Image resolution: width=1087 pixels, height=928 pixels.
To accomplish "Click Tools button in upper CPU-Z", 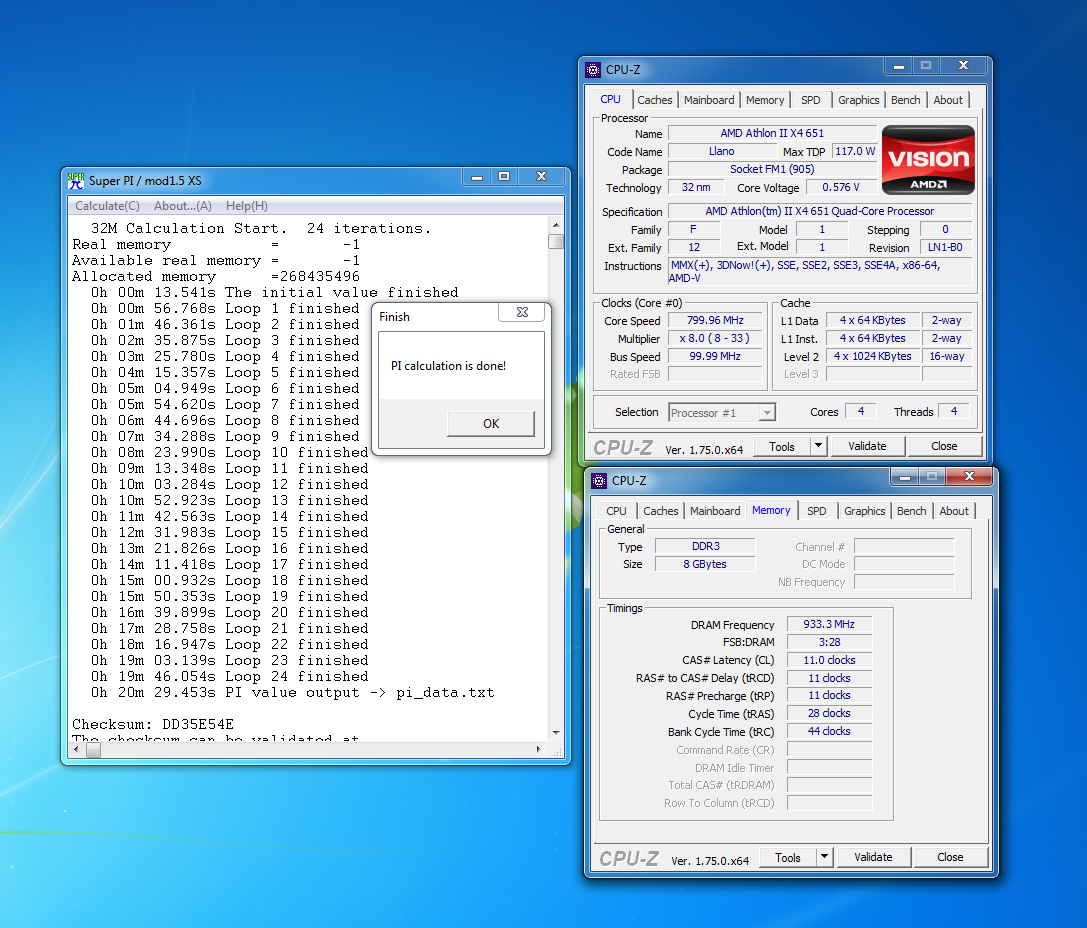I will 781,447.
